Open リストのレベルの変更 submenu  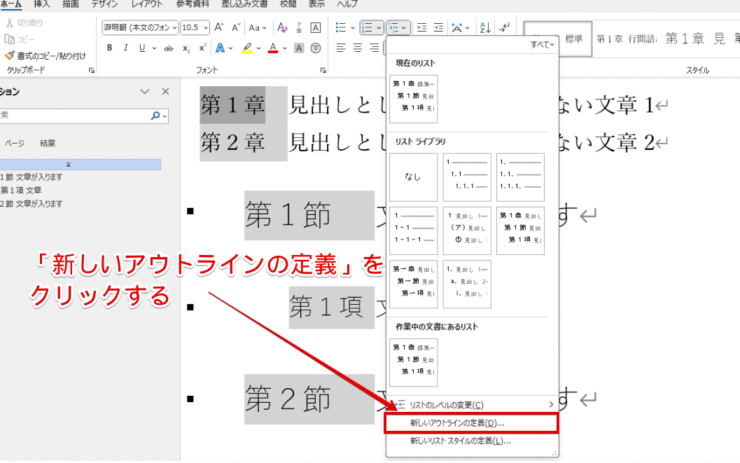click(x=448, y=404)
